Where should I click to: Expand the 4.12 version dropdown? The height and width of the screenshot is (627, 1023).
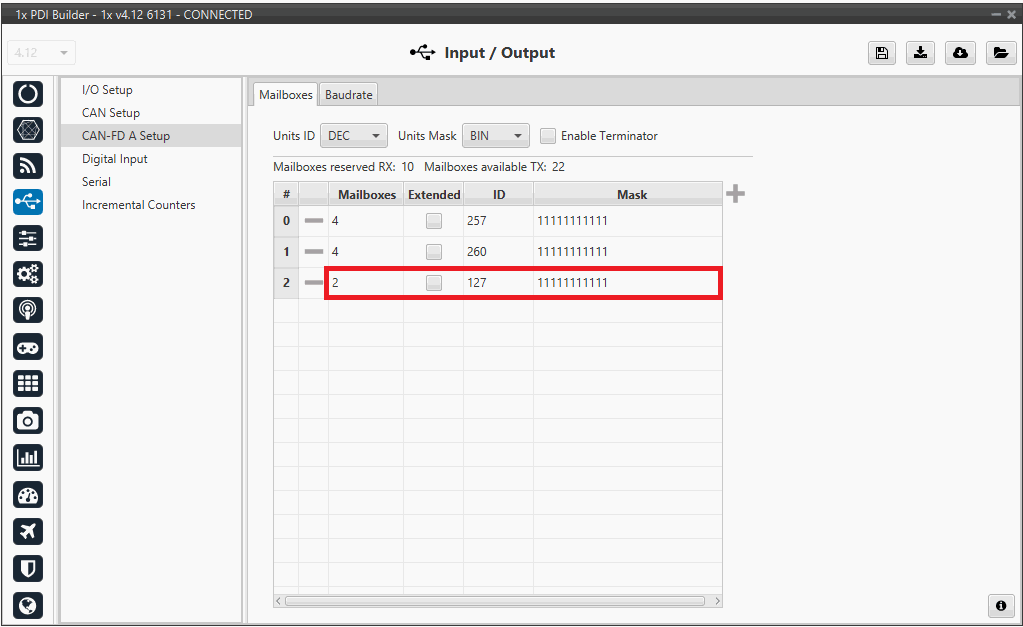(41, 53)
